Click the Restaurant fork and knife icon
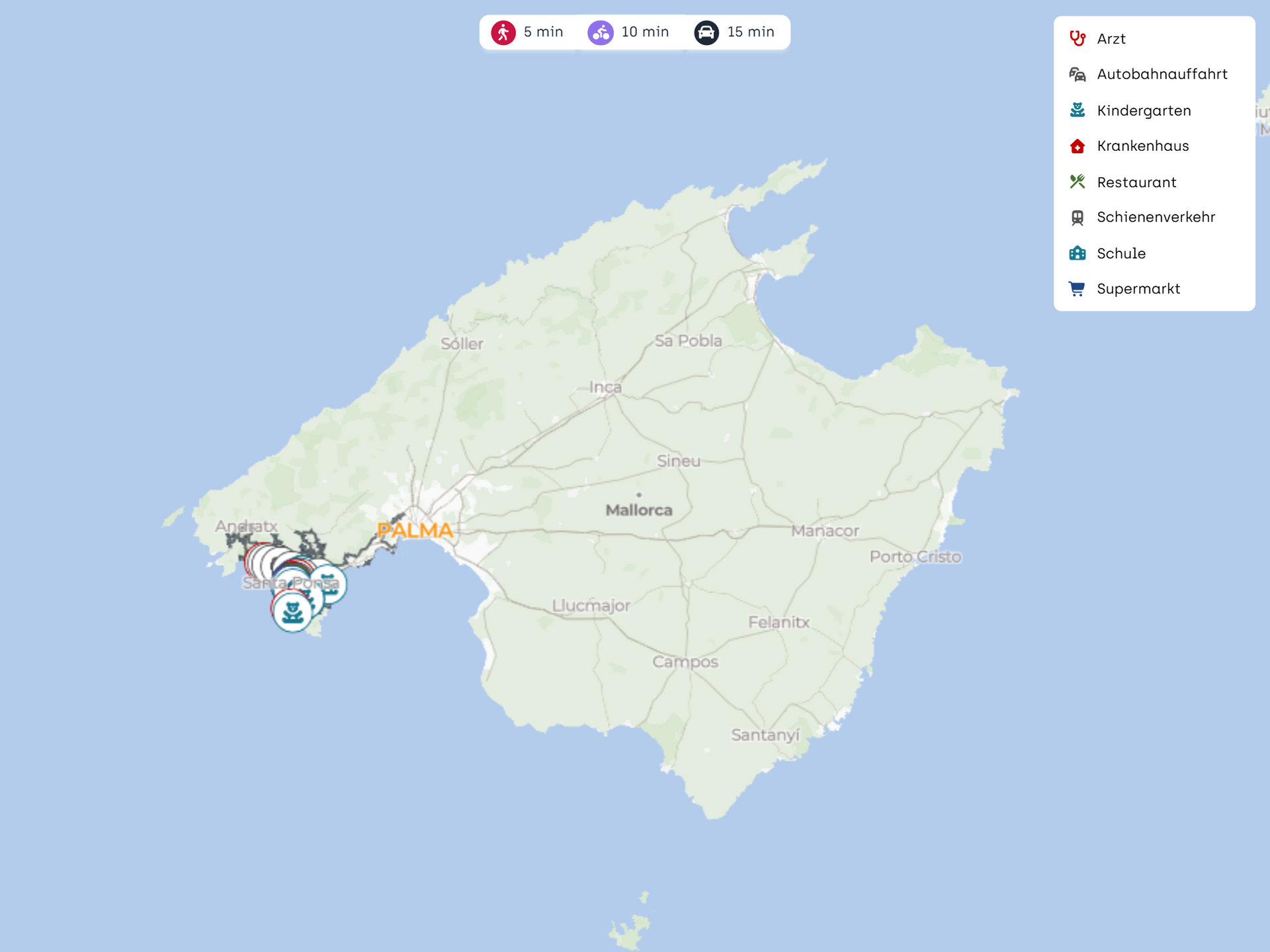Screen dimensions: 1270x952 pos(1078,182)
